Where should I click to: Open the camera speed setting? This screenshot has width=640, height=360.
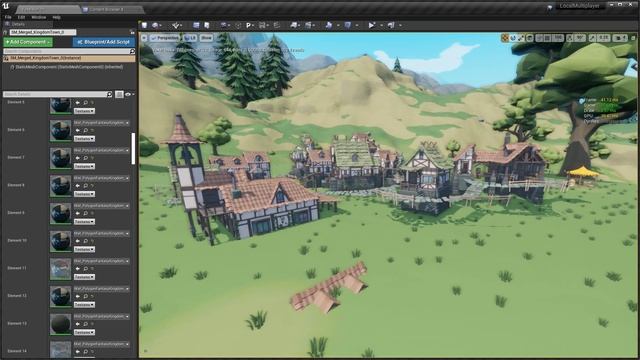coord(620,38)
